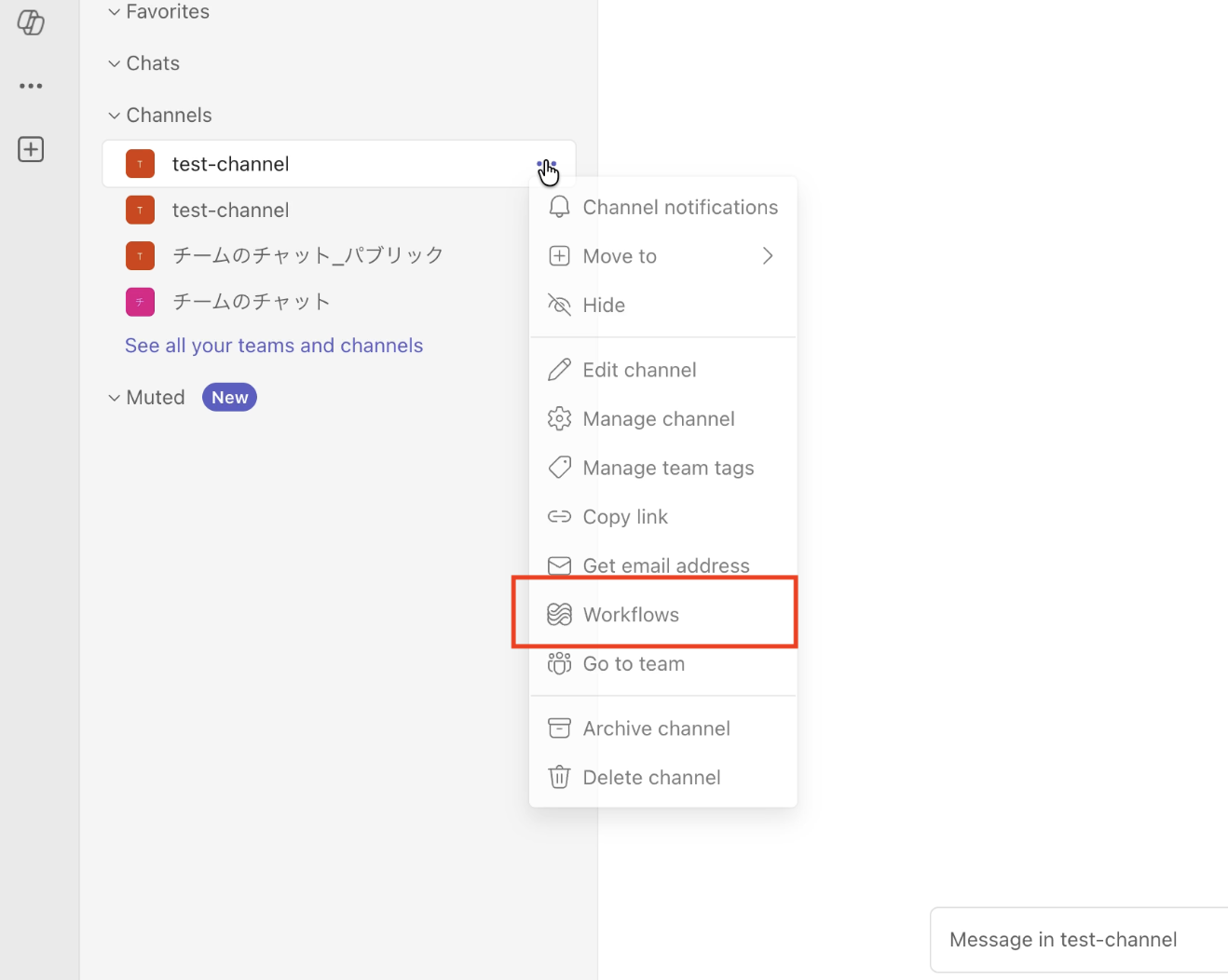The image size is (1228, 980).
Task: Click the Muted section label
Action: [156, 398]
